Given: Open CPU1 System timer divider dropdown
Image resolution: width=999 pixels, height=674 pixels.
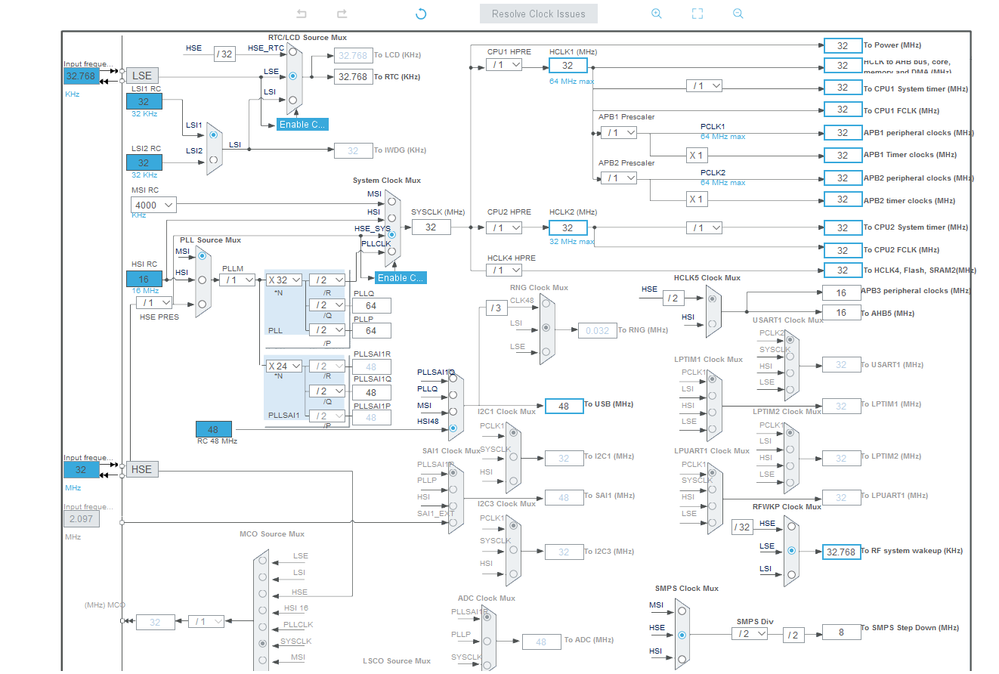Looking at the screenshot, I should tap(704, 85).
